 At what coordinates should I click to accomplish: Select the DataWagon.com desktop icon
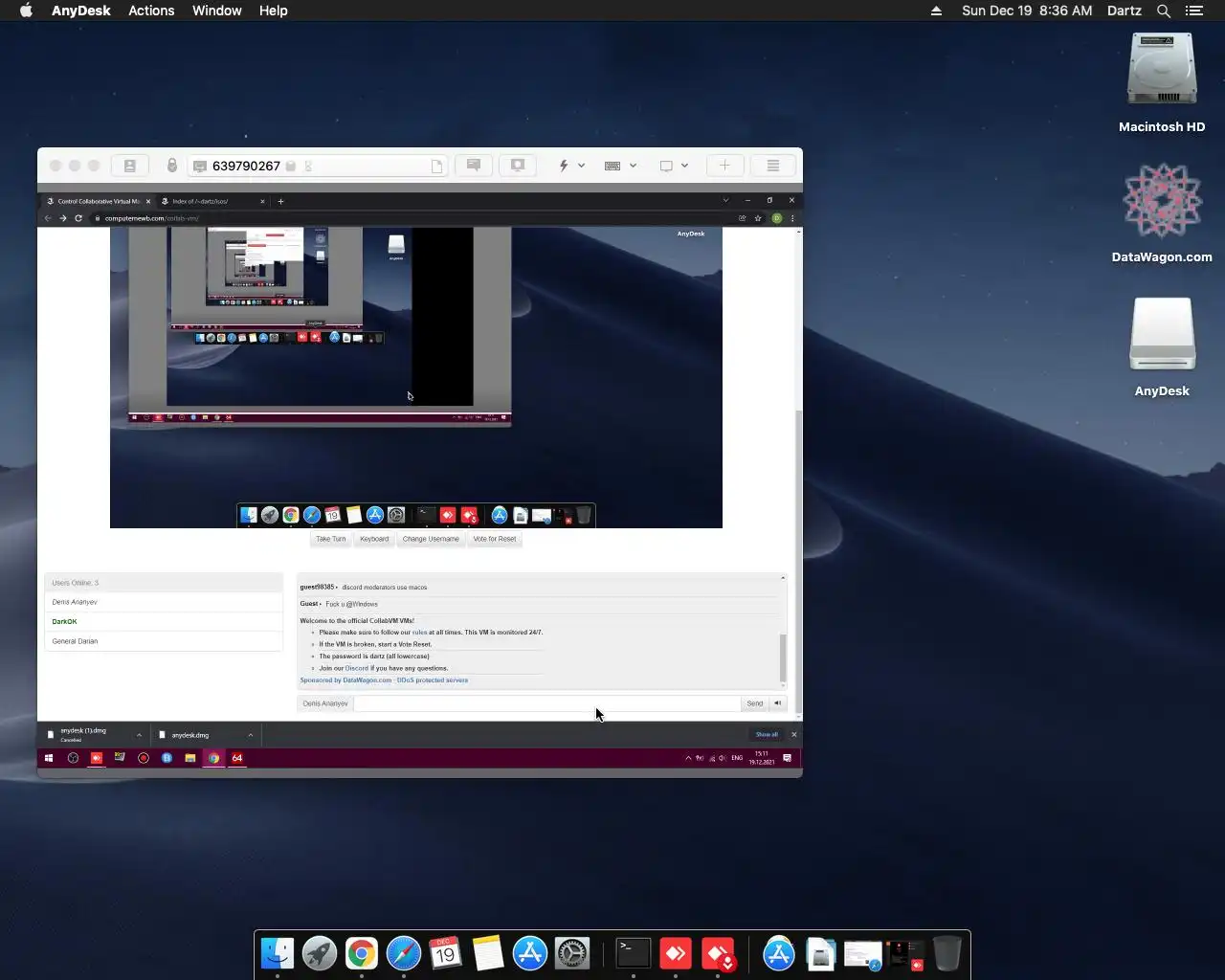1162,212
